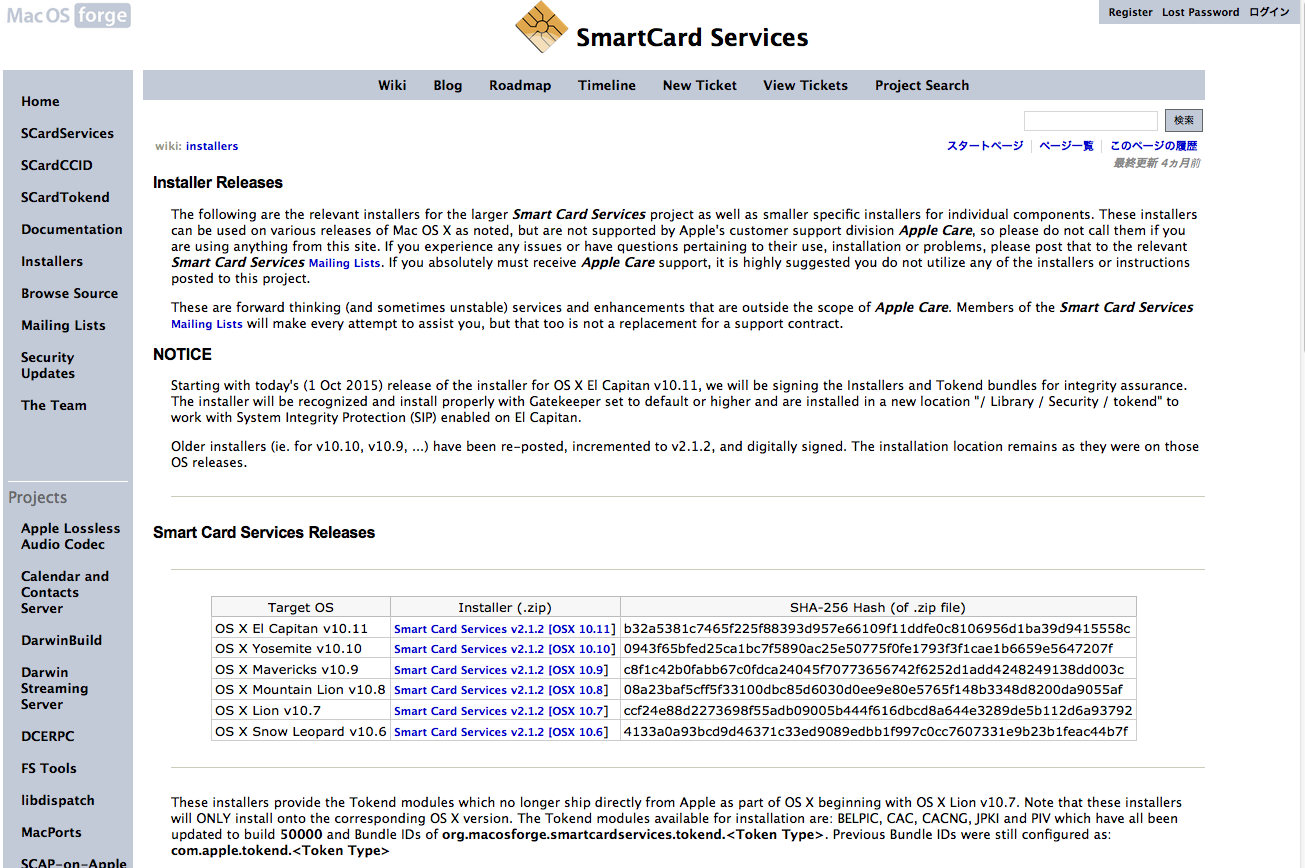Open the スタートページ link
Screen dimensions: 1305x868
(985, 146)
